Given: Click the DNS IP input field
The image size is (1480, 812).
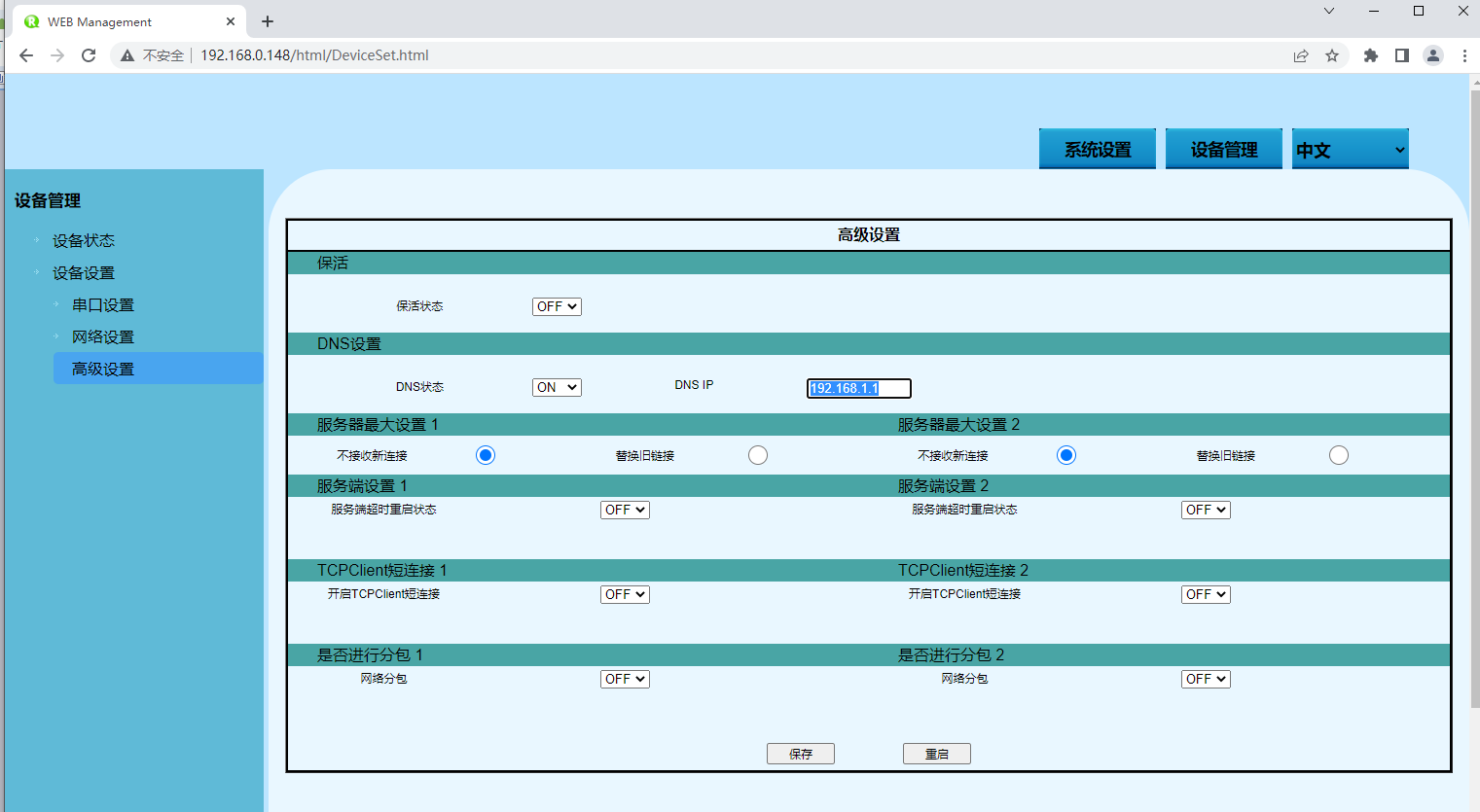Looking at the screenshot, I should 858,388.
